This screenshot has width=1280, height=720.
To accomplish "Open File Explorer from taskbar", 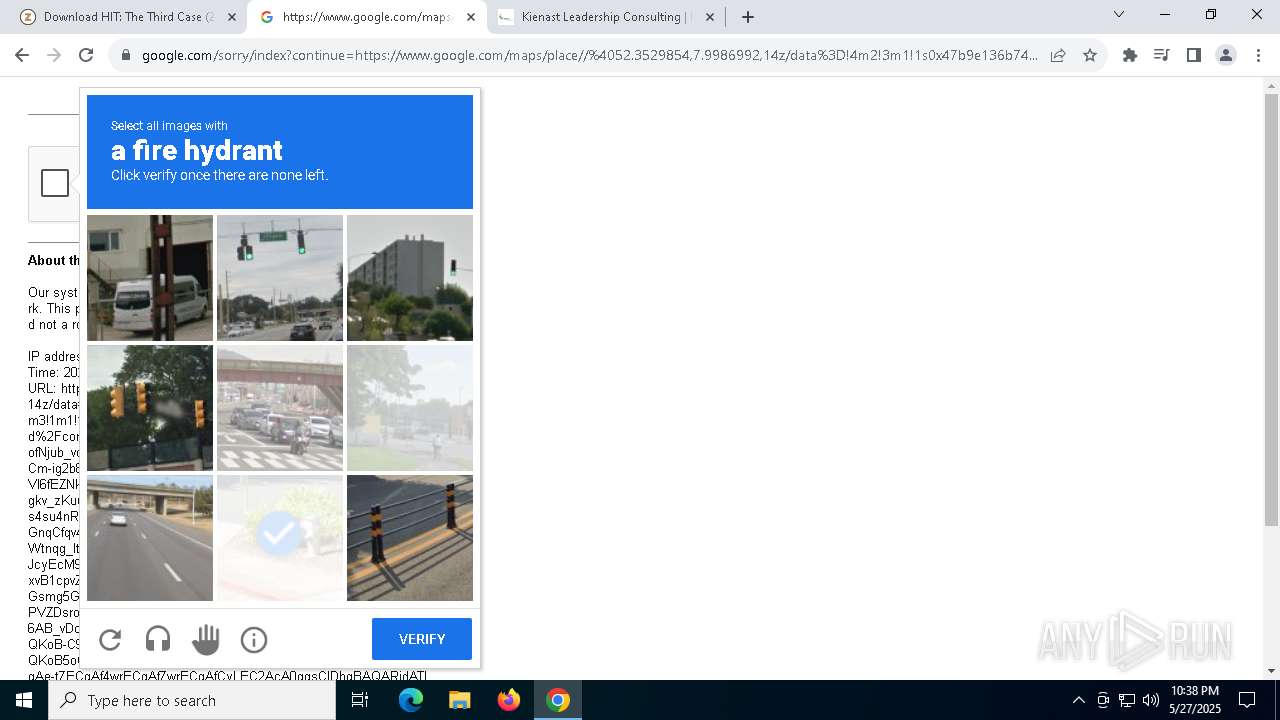I will click(x=459, y=700).
